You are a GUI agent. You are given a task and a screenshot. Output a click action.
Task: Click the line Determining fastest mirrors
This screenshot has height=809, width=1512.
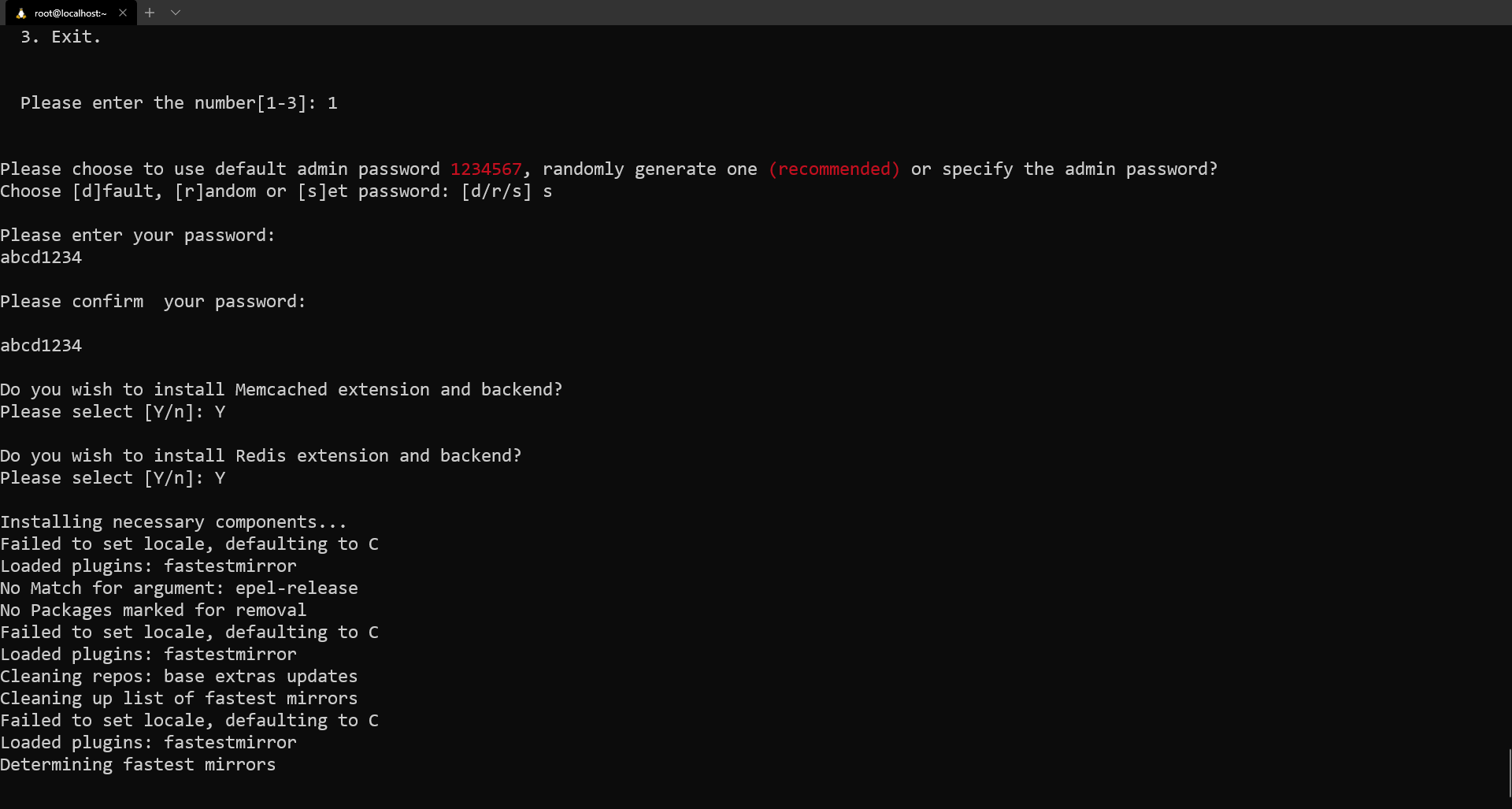point(138,764)
